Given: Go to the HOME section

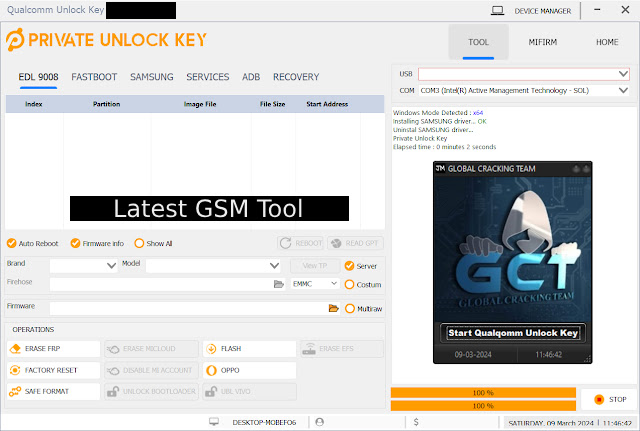Looking at the screenshot, I should pos(607,42).
